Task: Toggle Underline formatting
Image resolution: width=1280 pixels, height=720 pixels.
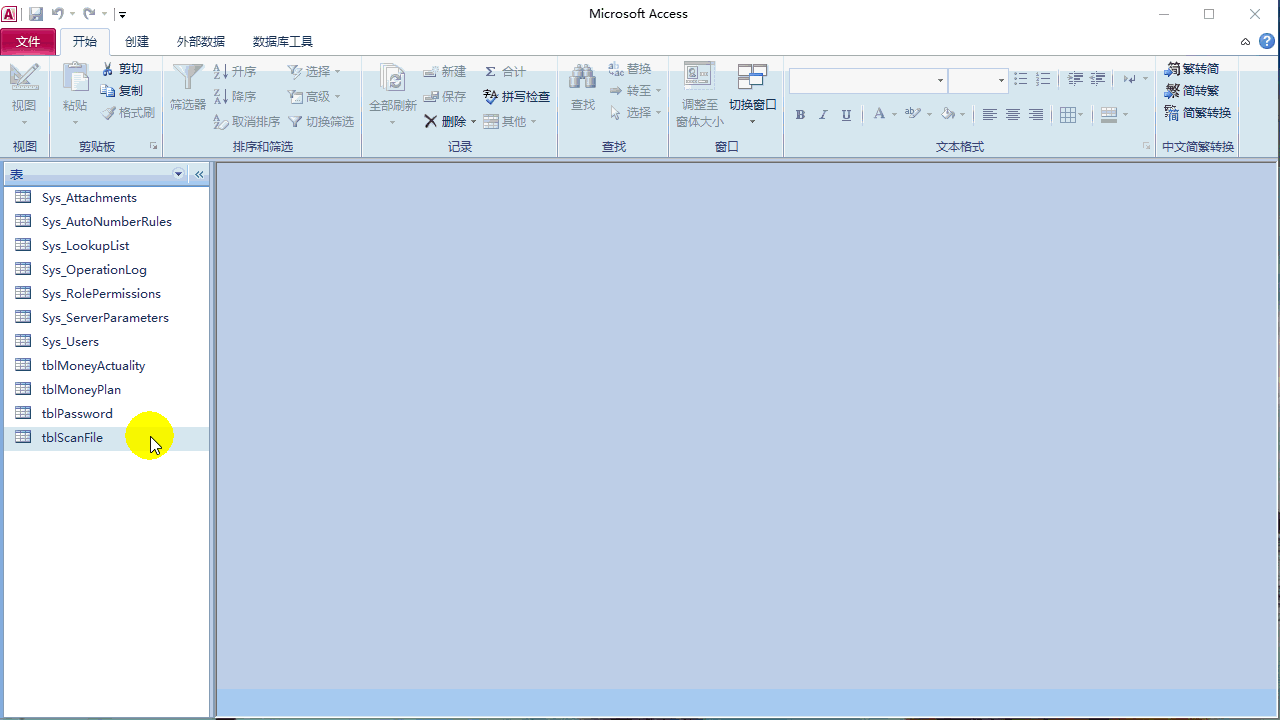Action: [846, 115]
